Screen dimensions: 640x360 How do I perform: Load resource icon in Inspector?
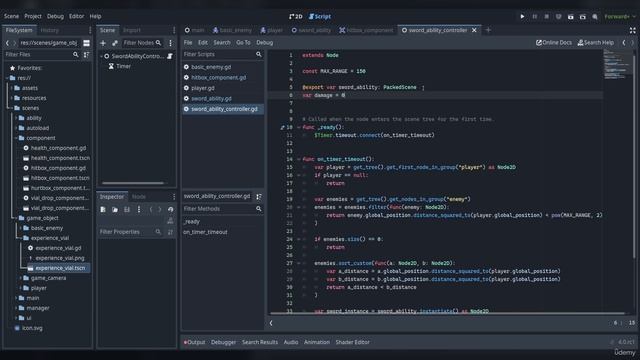point(115,209)
